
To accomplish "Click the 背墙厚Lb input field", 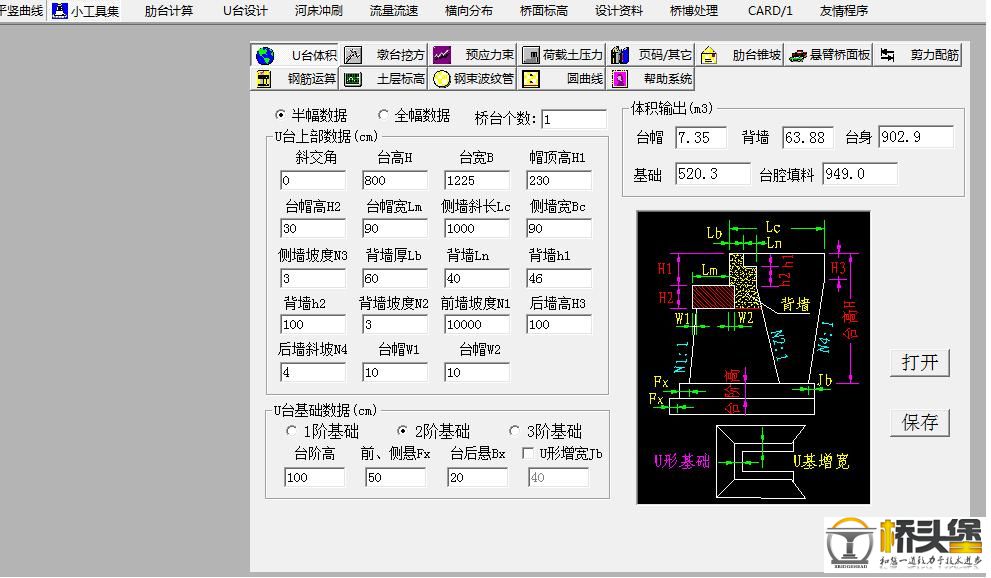I will (395, 278).
